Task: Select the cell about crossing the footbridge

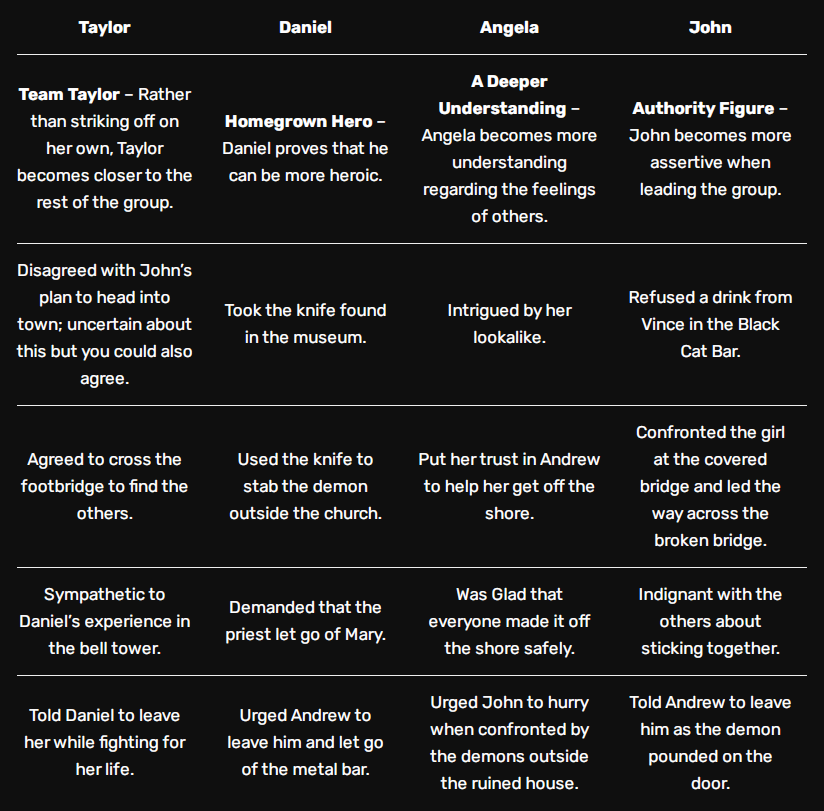Action: point(105,486)
